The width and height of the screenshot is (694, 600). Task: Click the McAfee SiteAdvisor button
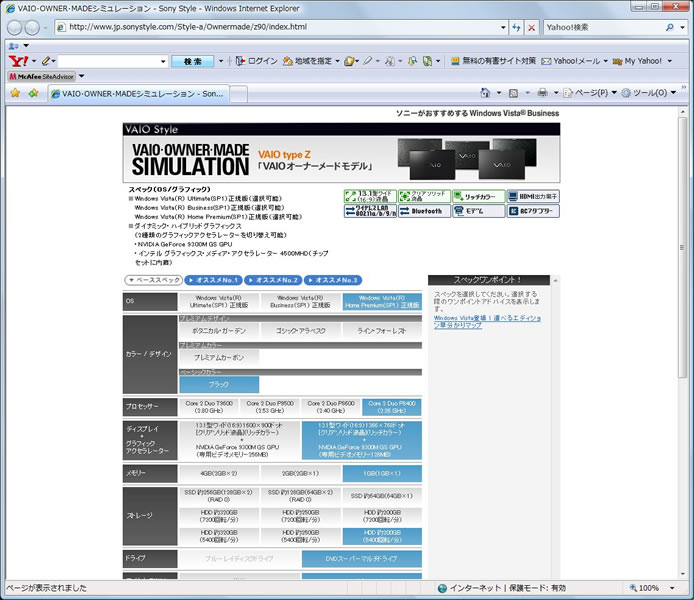42,77
